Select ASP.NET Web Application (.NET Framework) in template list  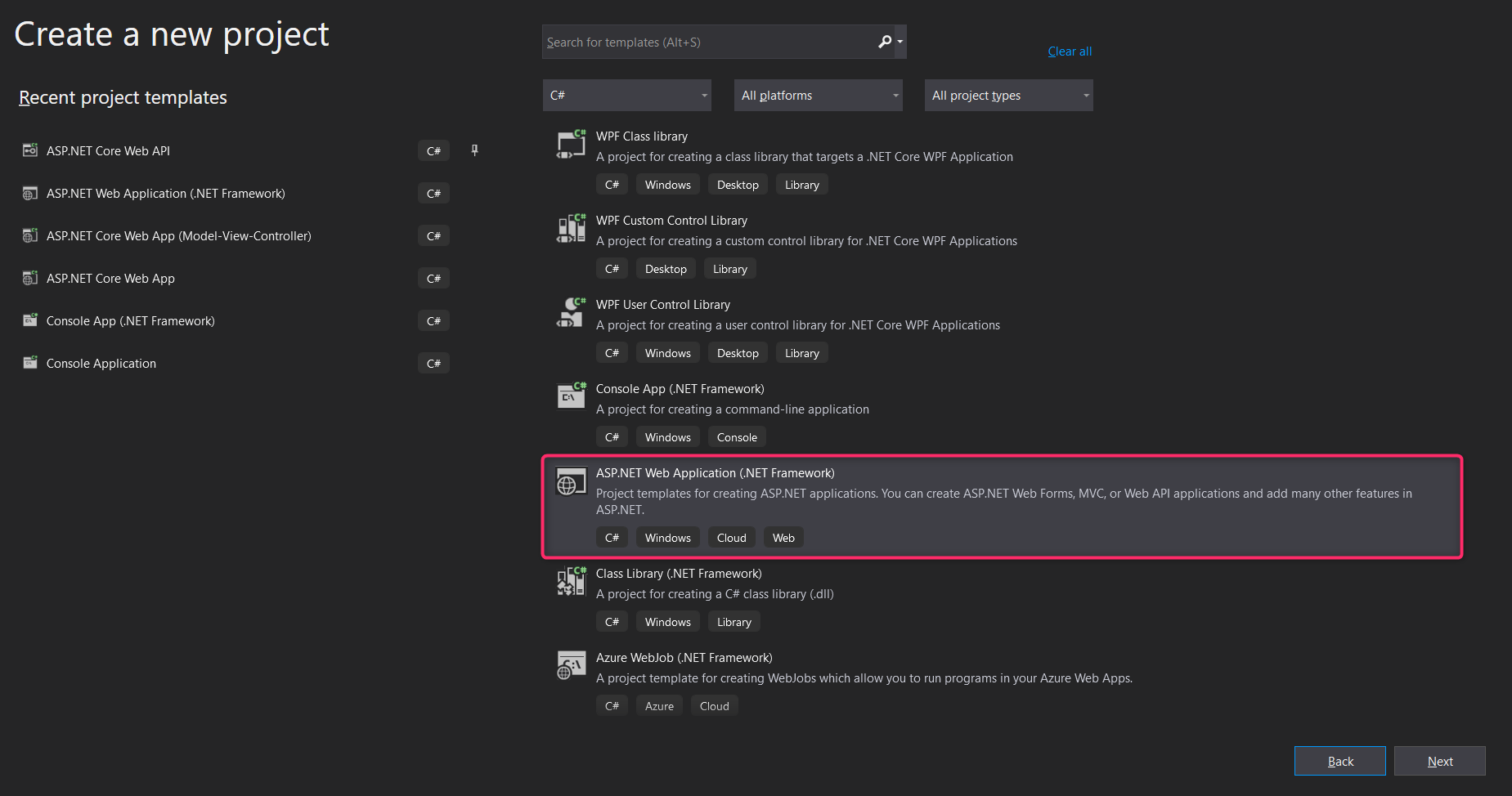(716, 473)
